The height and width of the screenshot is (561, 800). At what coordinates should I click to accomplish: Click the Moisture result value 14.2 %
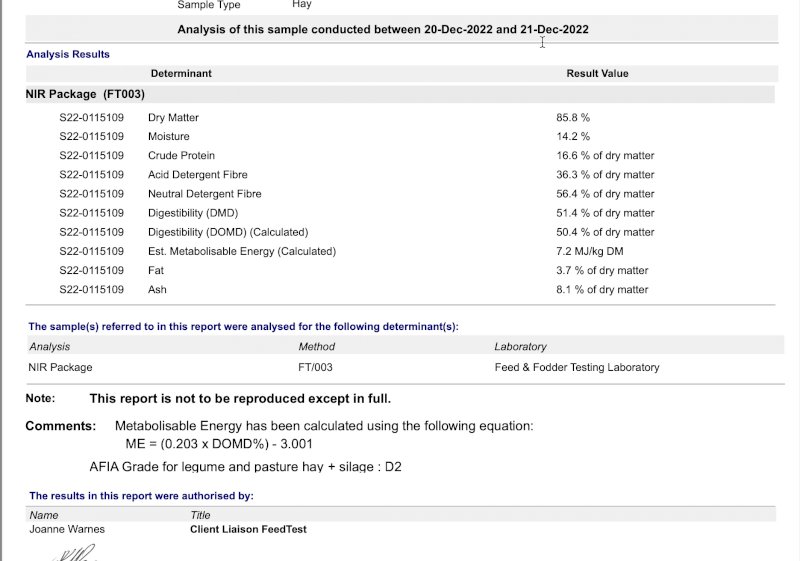(573, 137)
